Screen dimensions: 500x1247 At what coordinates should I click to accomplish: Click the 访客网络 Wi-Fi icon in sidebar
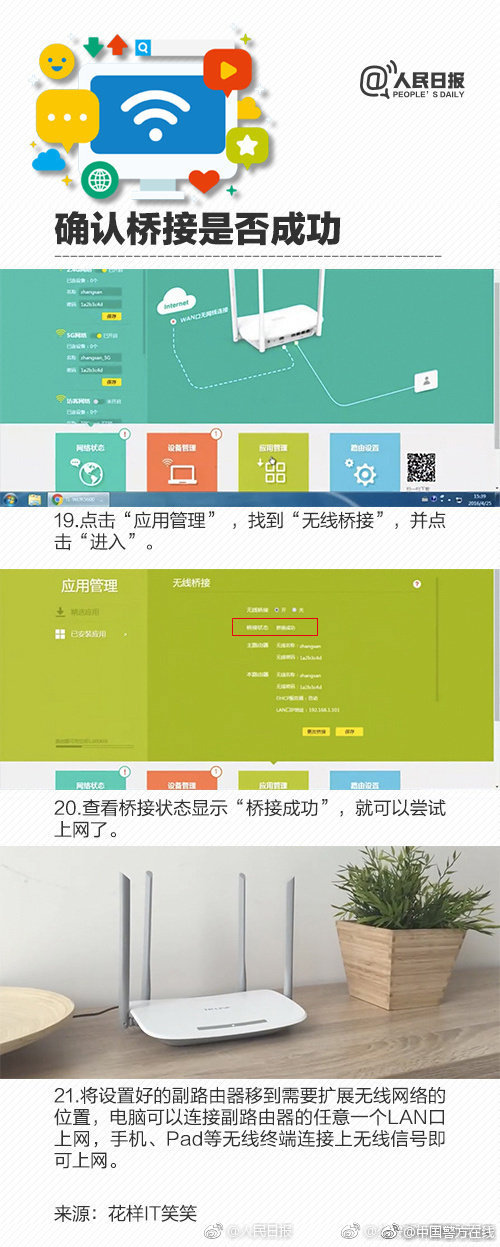[61, 401]
